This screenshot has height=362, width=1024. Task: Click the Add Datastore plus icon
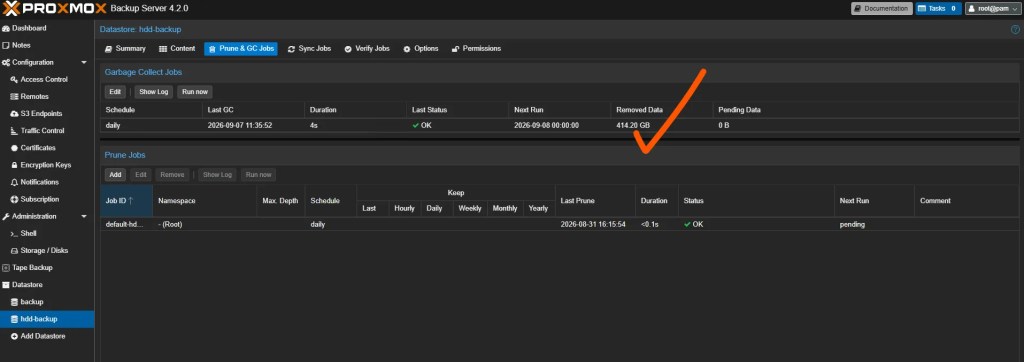point(14,336)
